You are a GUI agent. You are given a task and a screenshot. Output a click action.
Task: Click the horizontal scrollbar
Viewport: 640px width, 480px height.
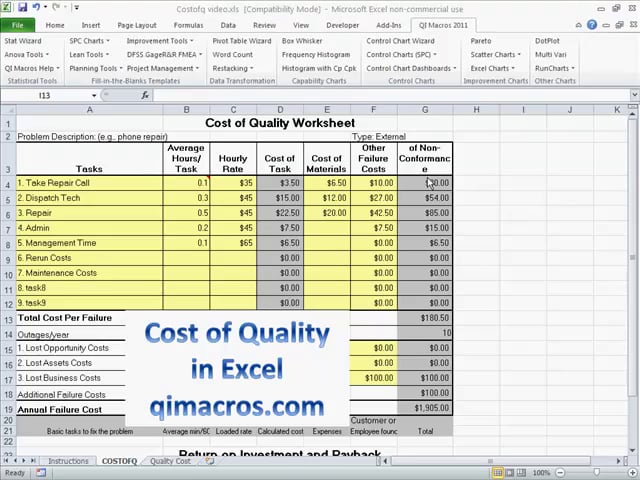[490, 461]
